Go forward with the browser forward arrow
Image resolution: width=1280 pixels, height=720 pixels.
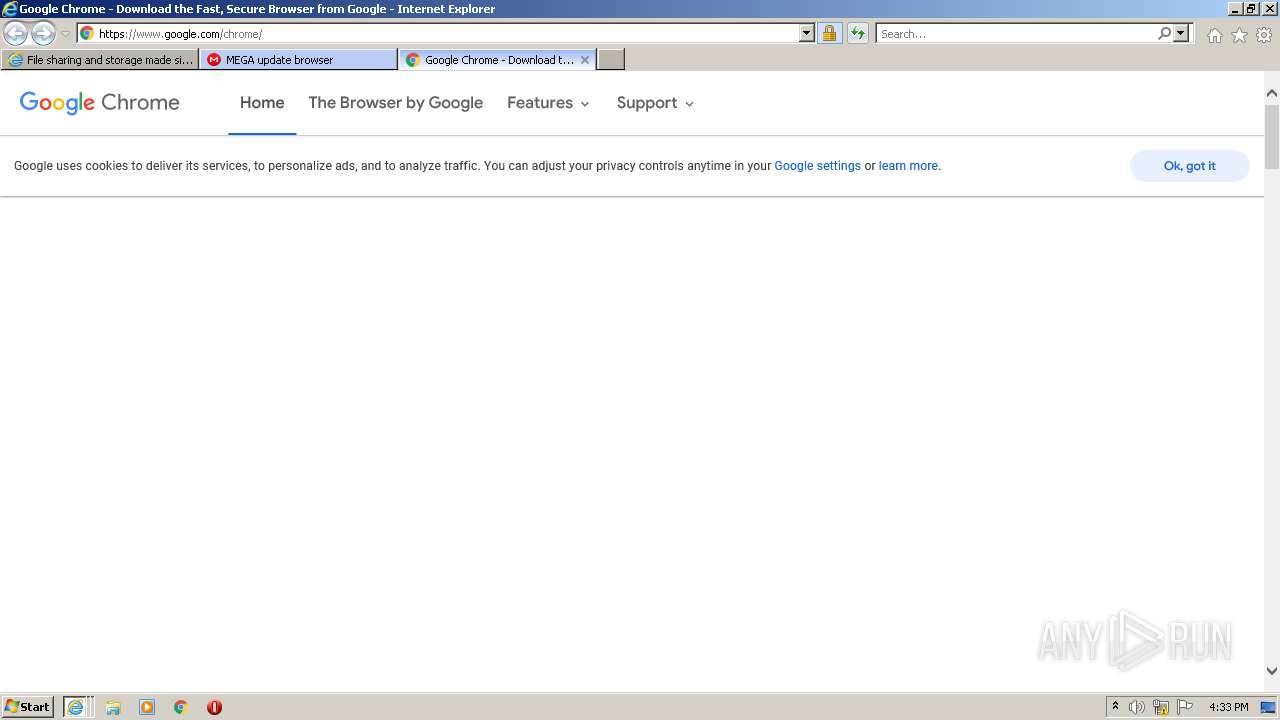point(43,33)
